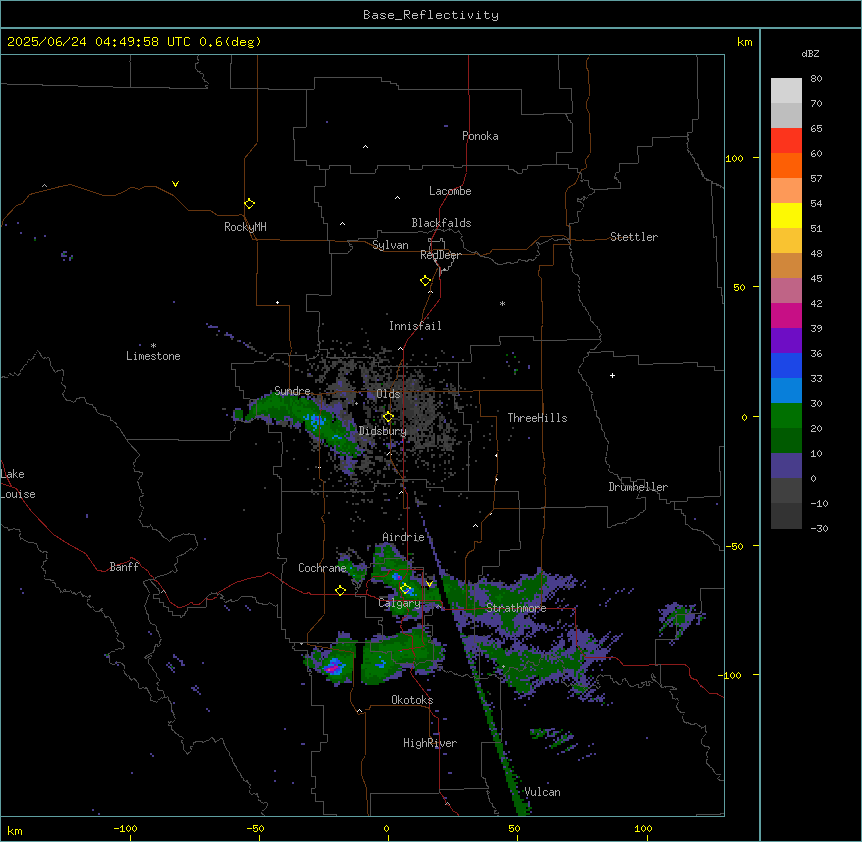This screenshot has height=842, width=862.
Task: Click the ThreeHills label
Action: coord(537,418)
